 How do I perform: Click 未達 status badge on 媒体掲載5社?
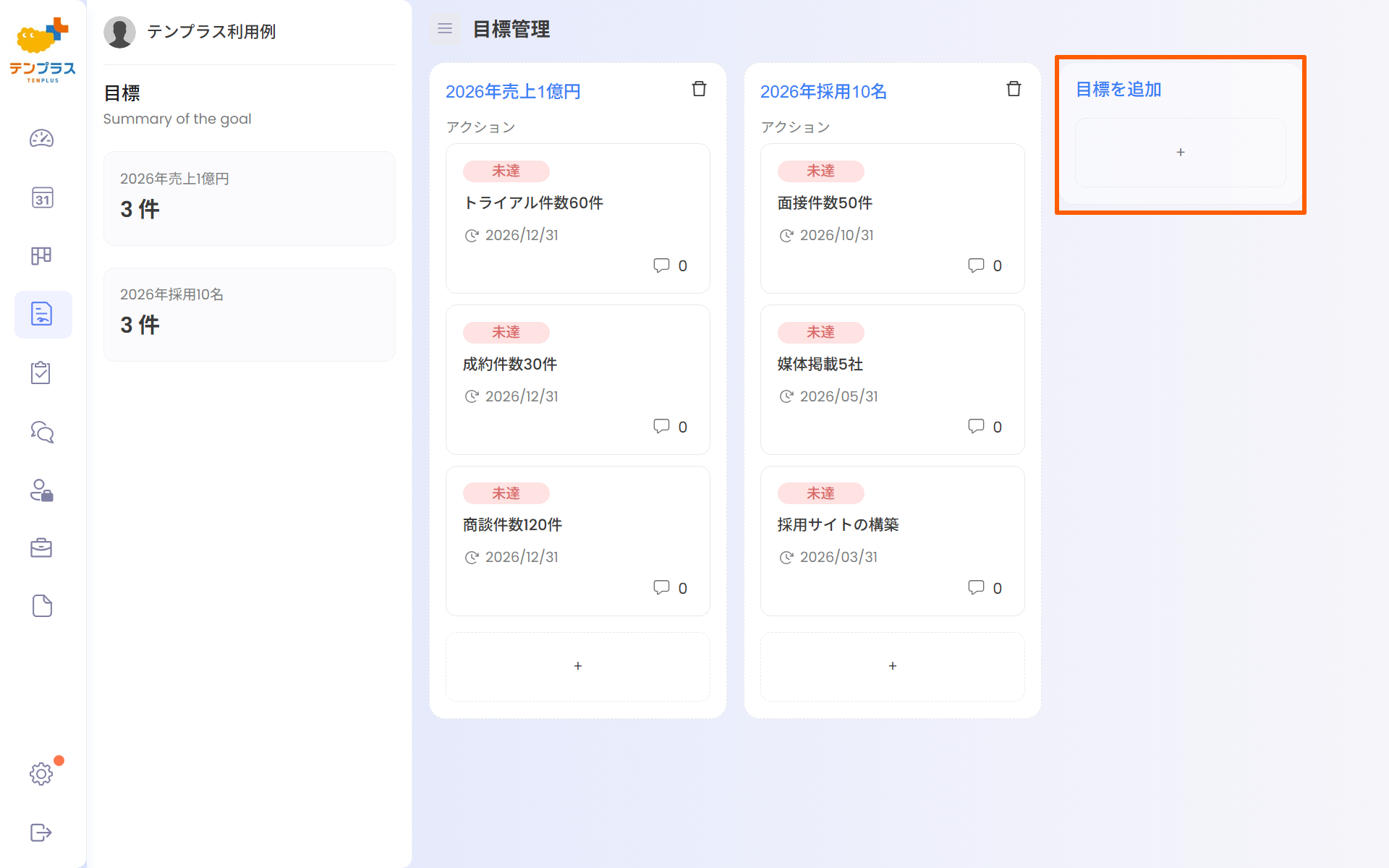pos(821,332)
